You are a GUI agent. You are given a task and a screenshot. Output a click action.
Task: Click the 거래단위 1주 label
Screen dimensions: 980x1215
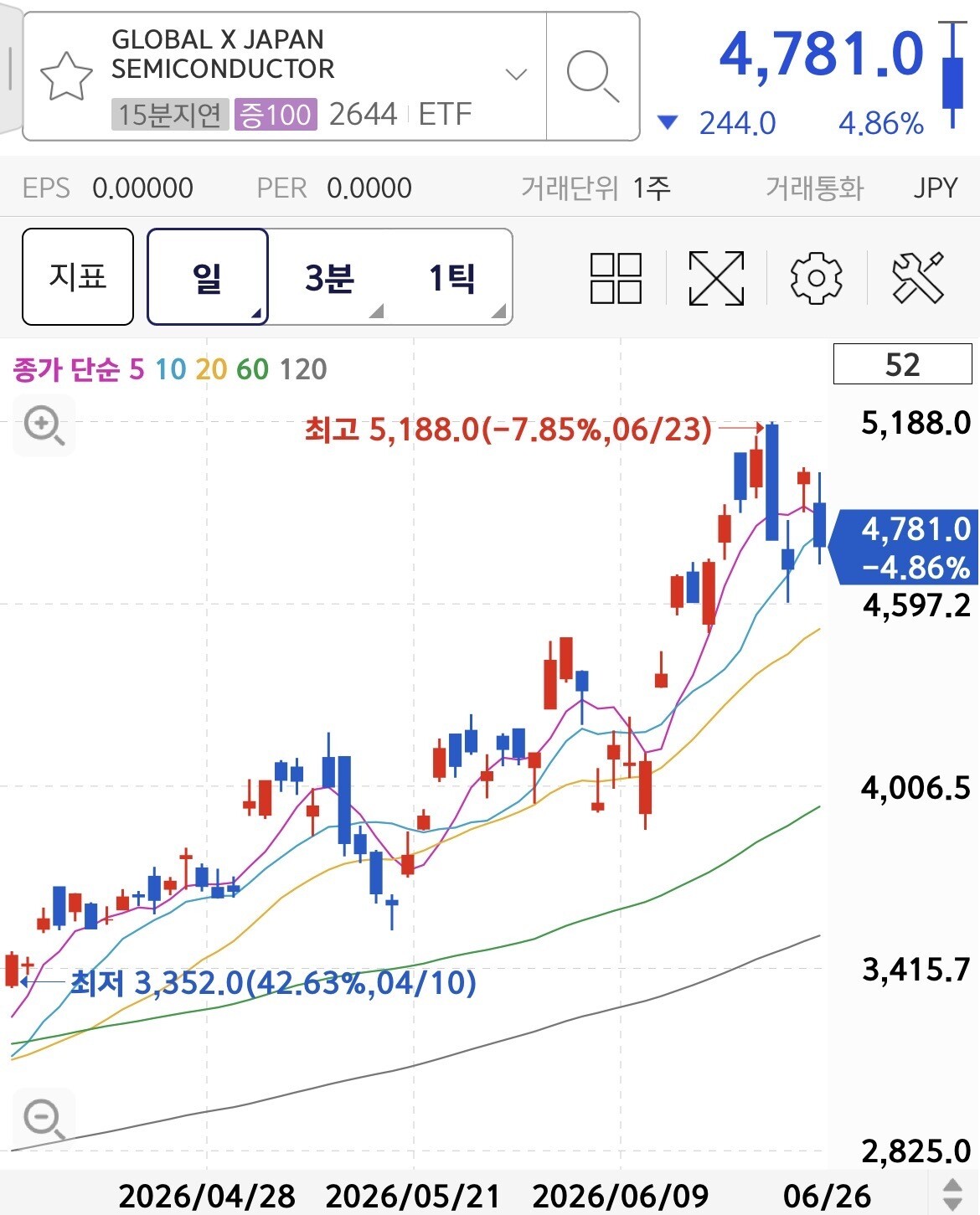tap(596, 188)
